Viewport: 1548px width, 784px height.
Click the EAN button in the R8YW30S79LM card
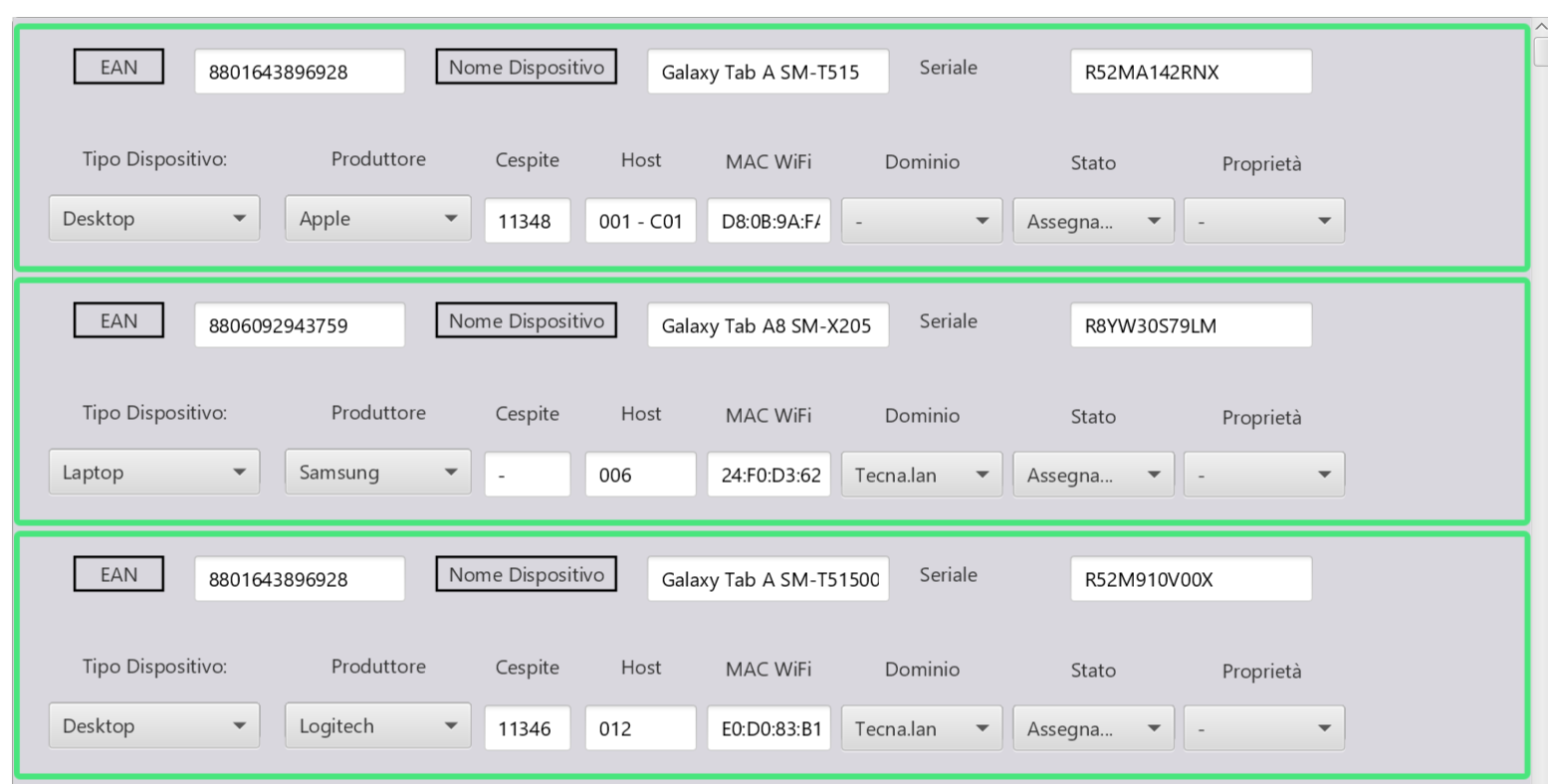click(118, 321)
